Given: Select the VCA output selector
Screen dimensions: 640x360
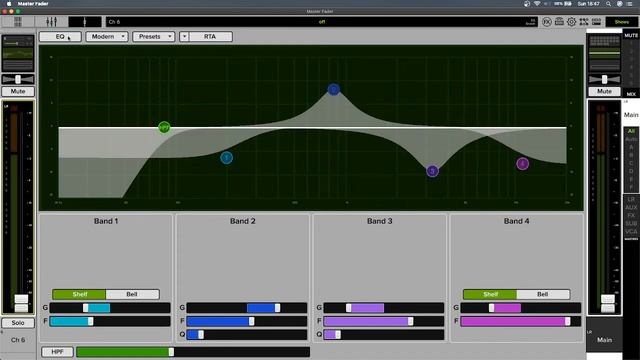Looking at the screenshot, I should tap(631, 231).
